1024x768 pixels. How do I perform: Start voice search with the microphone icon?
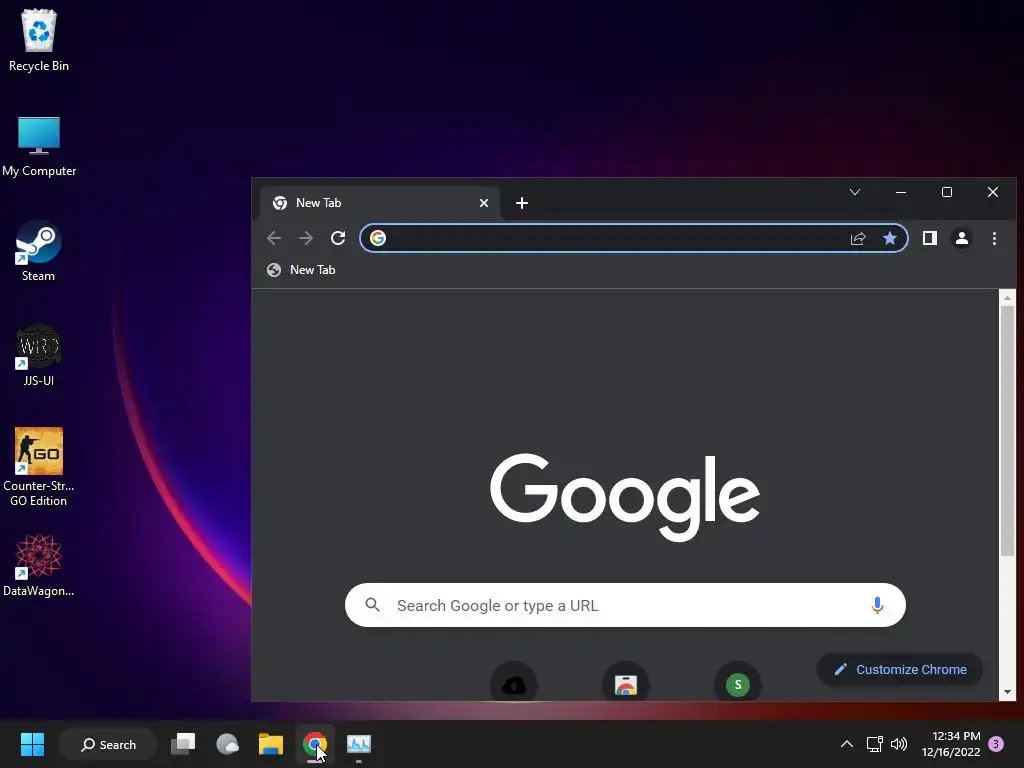(x=877, y=605)
